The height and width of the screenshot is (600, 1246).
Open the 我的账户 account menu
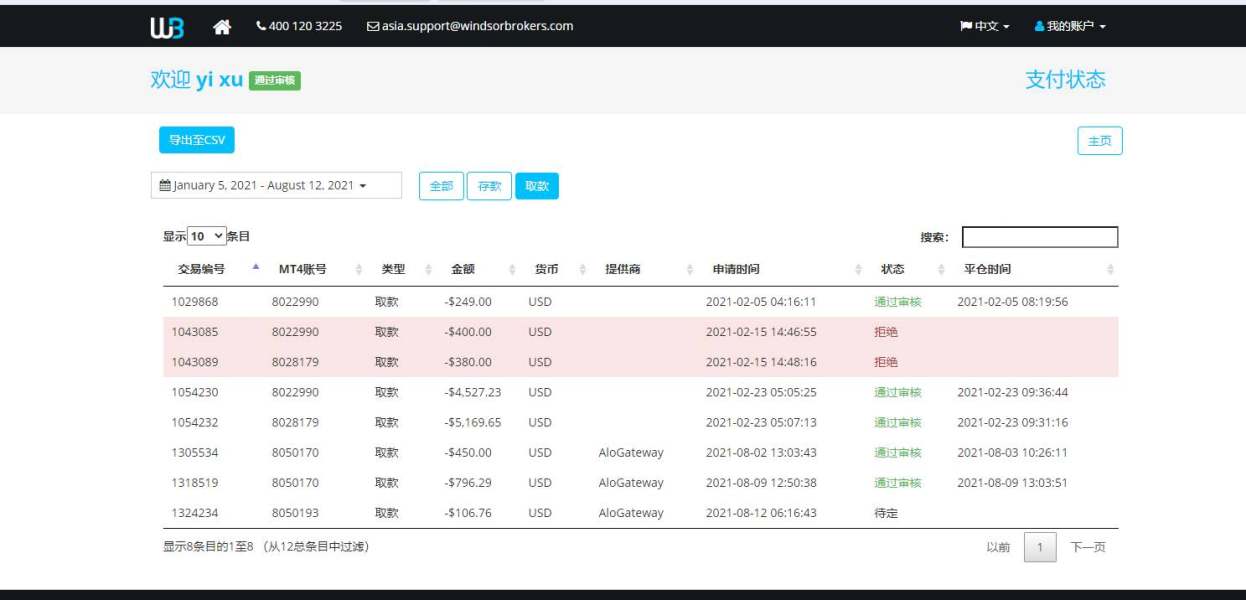pyautogui.click(x=1070, y=26)
